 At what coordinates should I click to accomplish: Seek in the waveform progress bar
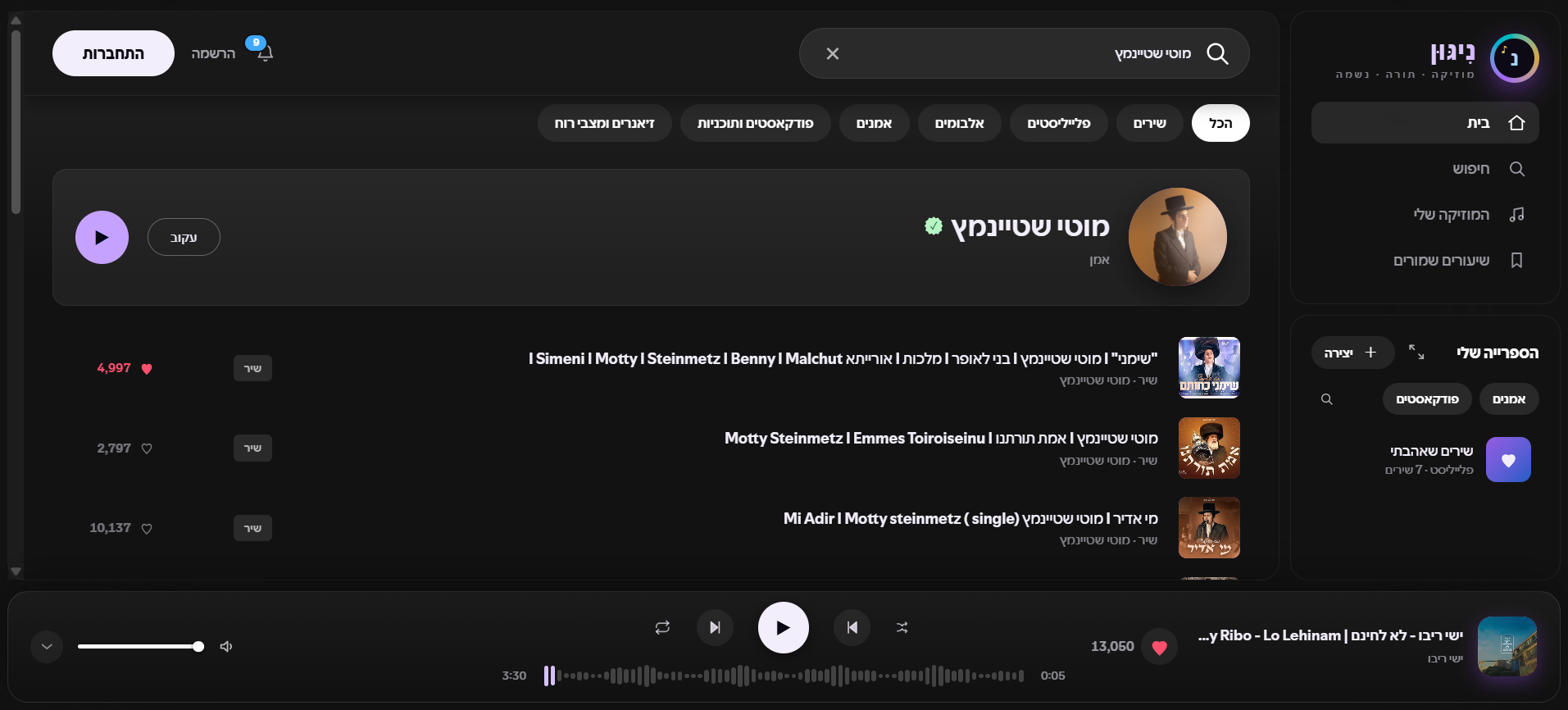point(784,676)
